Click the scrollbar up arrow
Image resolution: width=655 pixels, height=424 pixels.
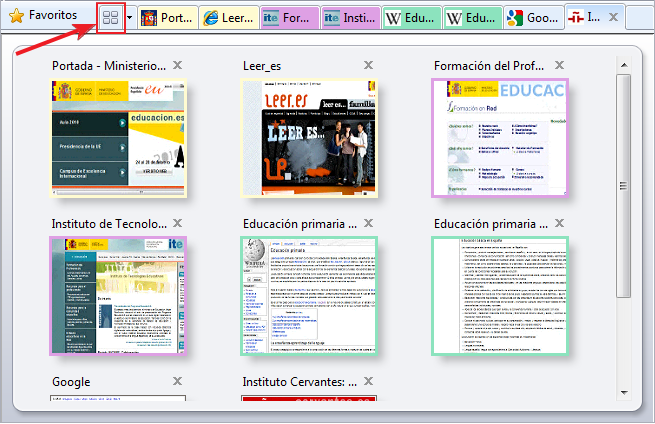(624, 65)
